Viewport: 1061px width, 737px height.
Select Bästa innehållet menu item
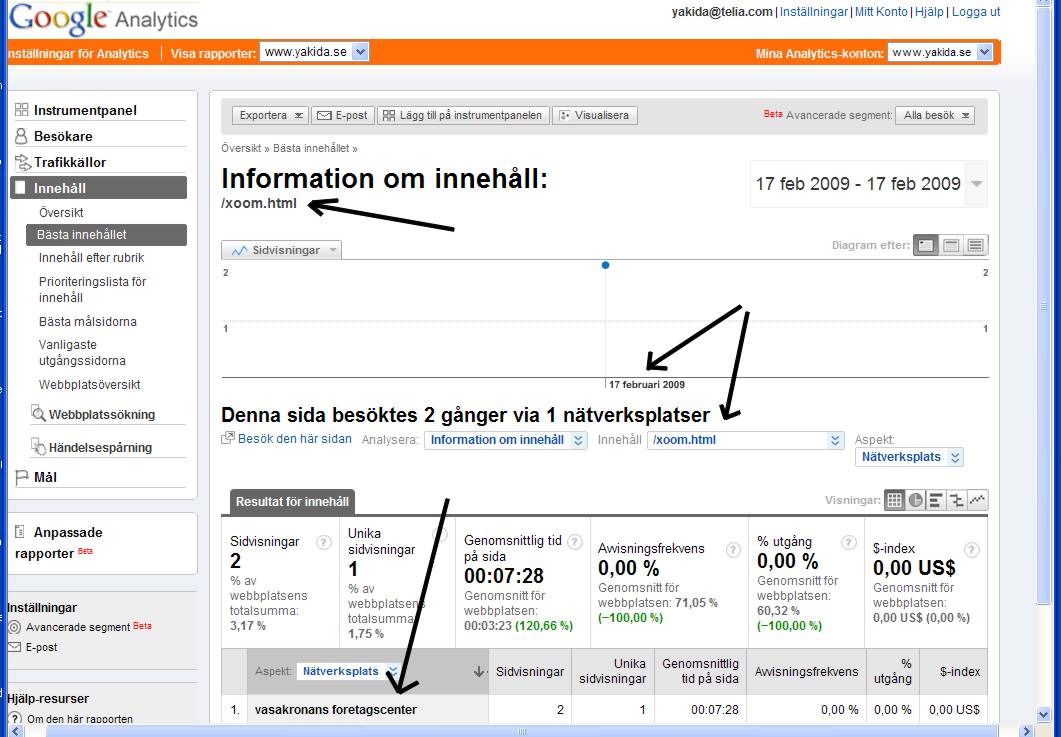106,235
